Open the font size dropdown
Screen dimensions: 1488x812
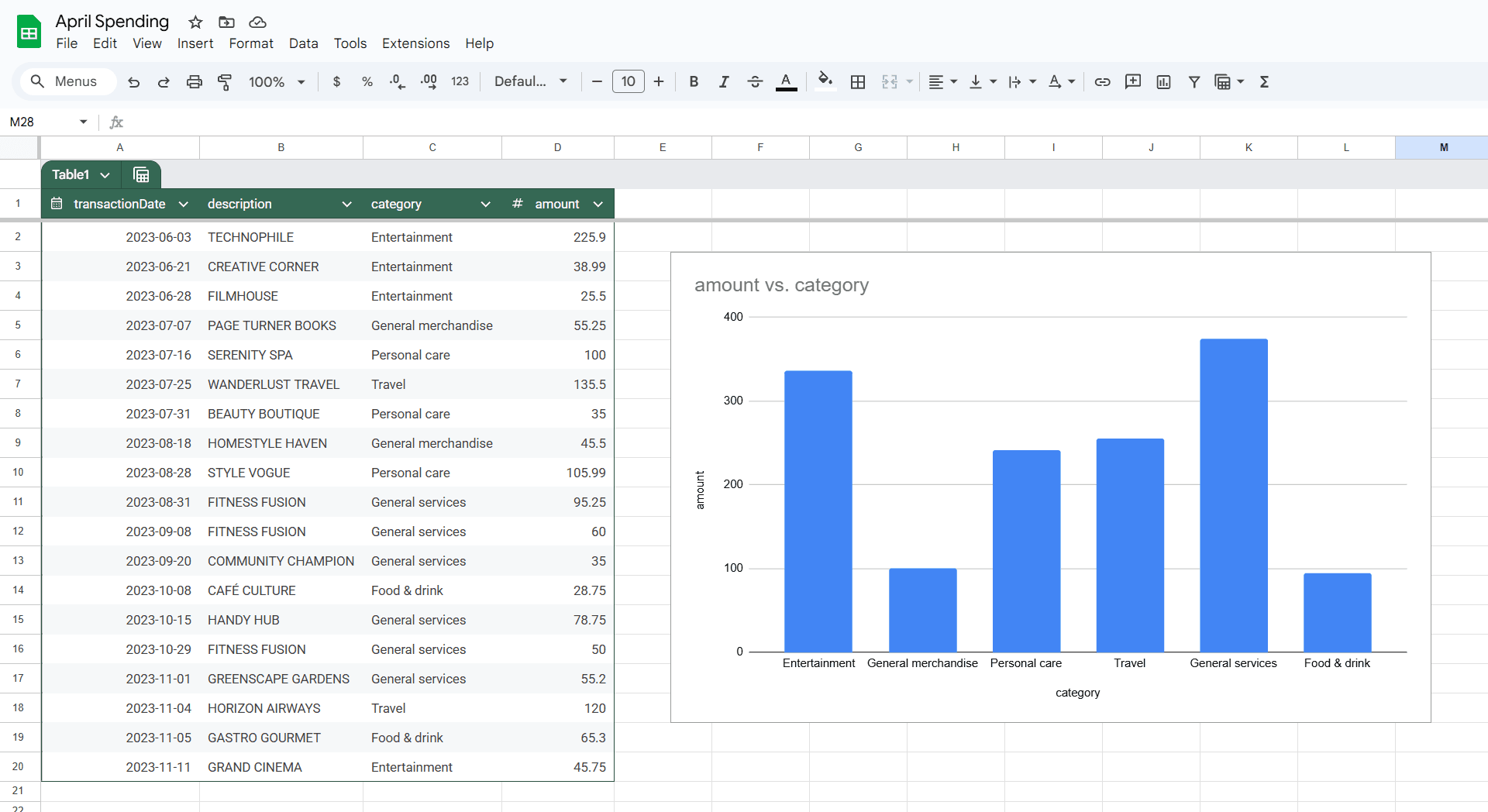628,81
